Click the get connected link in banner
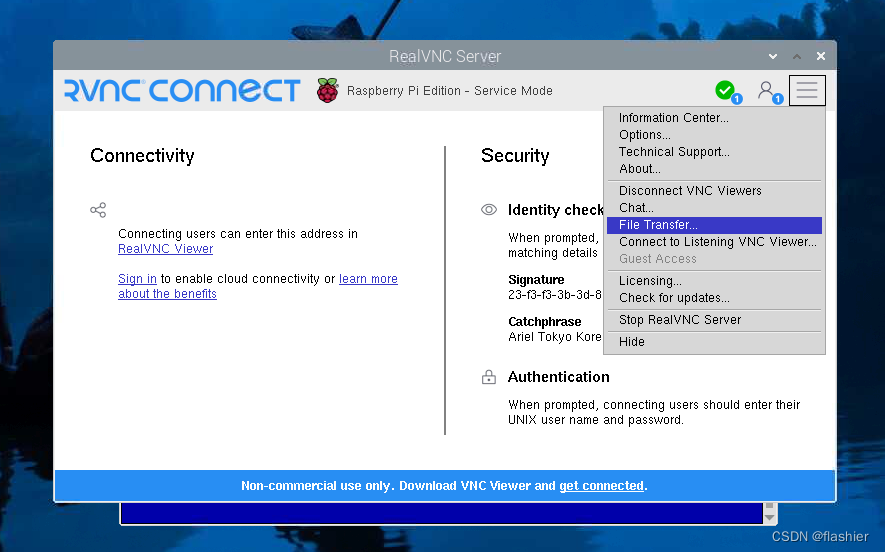 coord(601,486)
